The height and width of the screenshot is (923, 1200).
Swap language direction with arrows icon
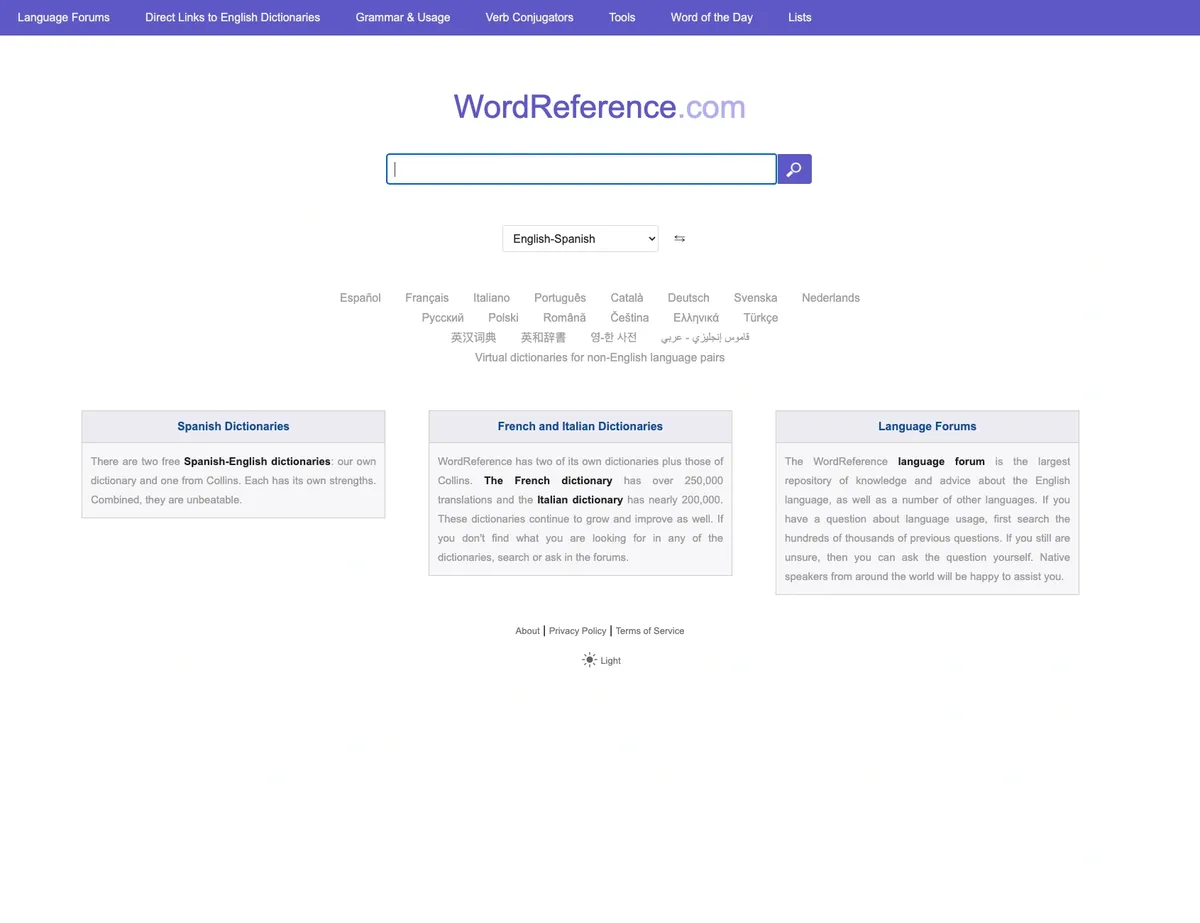tap(680, 239)
